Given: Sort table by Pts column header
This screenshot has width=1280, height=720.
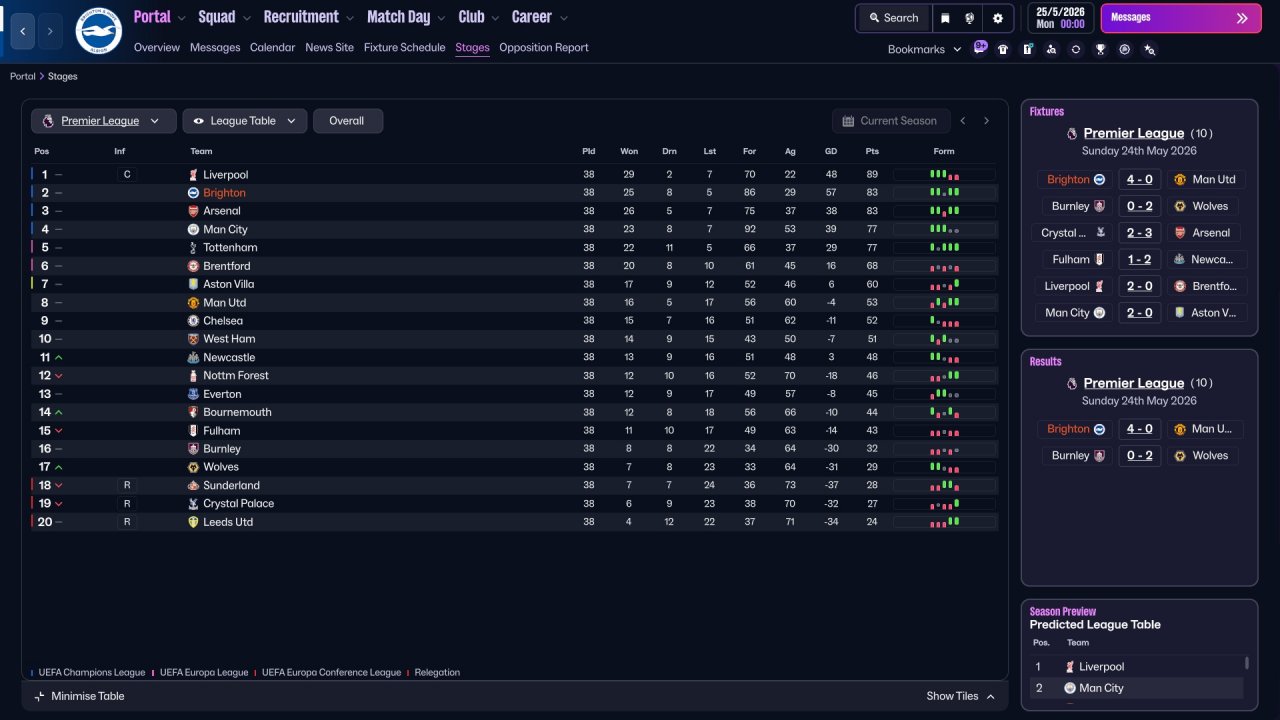Looking at the screenshot, I should point(872,152).
